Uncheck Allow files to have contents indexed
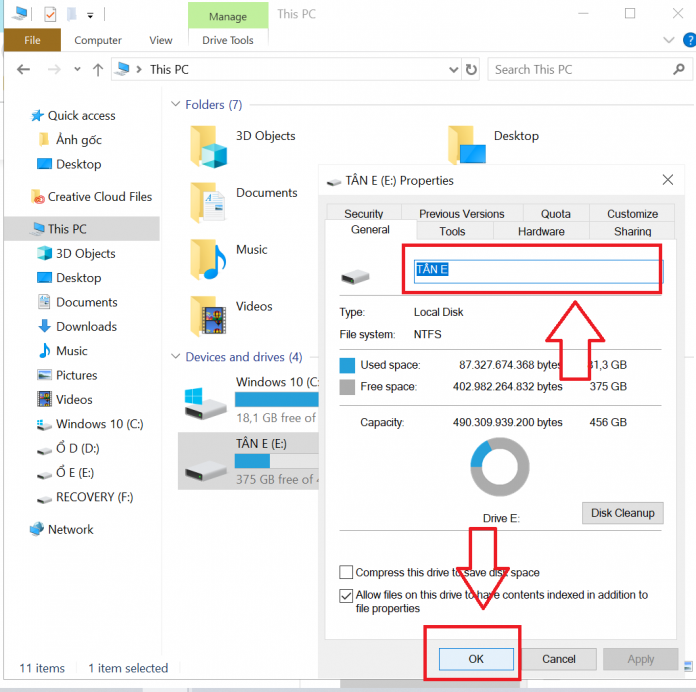Screen dimensions: 696x692 click(346, 595)
